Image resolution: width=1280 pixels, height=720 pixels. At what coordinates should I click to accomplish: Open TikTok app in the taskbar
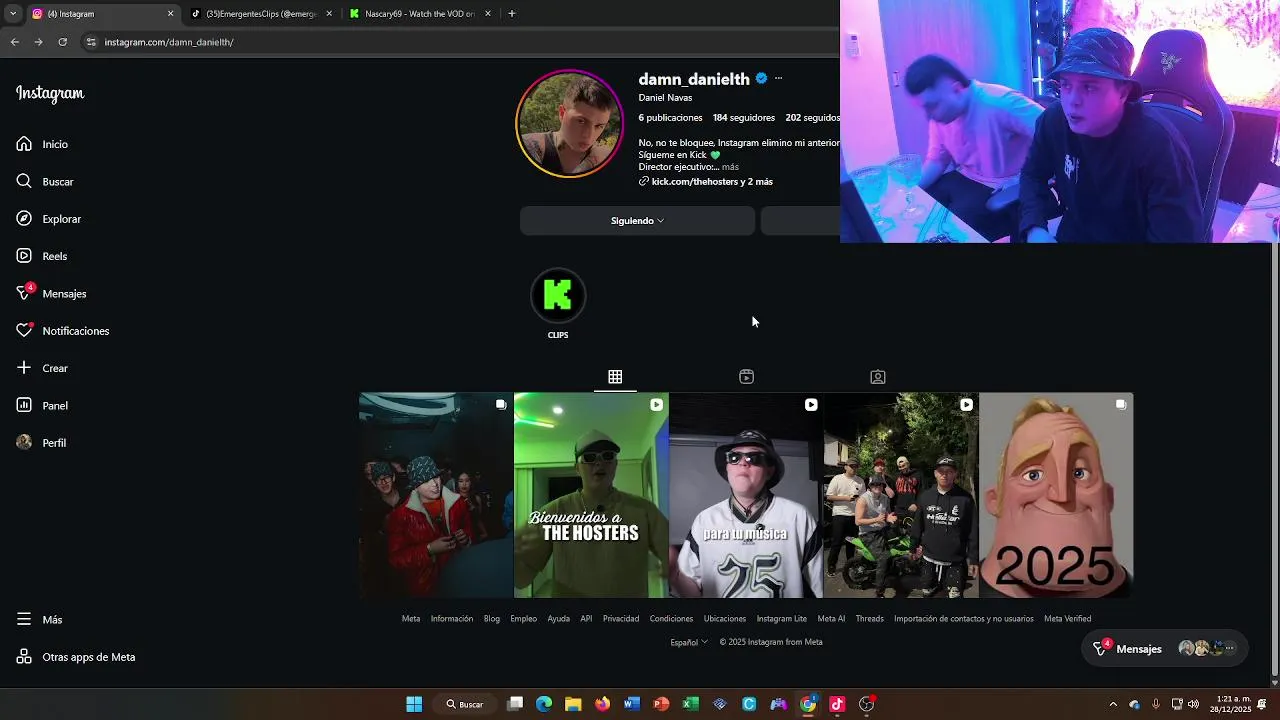click(x=837, y=704)
